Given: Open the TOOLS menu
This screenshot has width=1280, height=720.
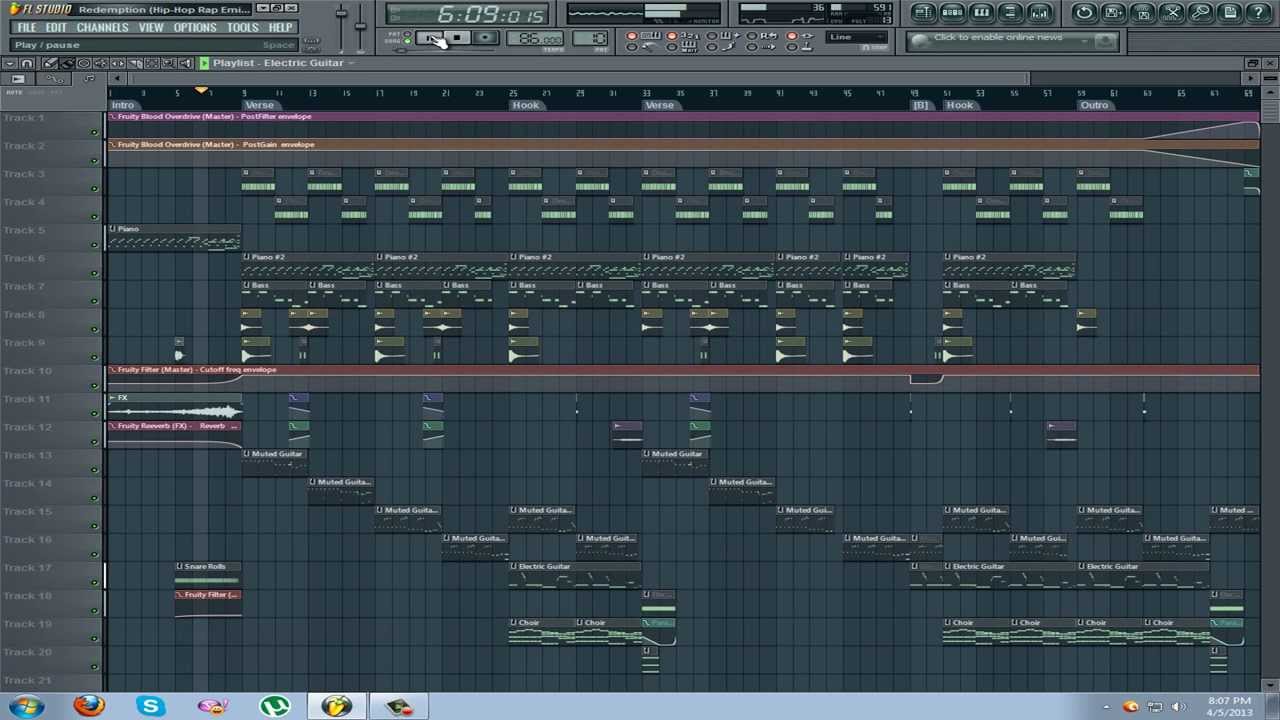Looking at the screenshot, I should [x=243, y=27].
